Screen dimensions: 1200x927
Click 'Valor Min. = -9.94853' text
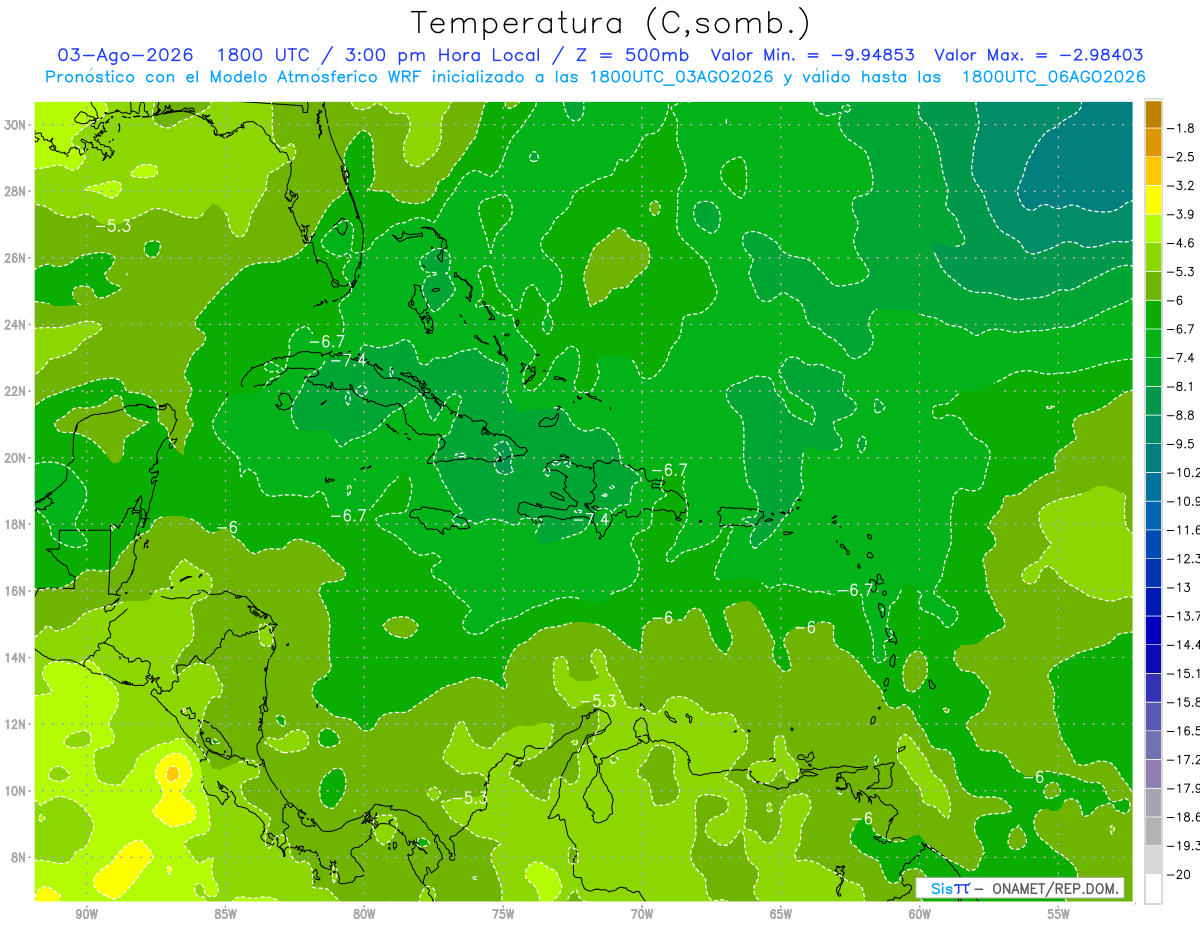click(813, 55)
